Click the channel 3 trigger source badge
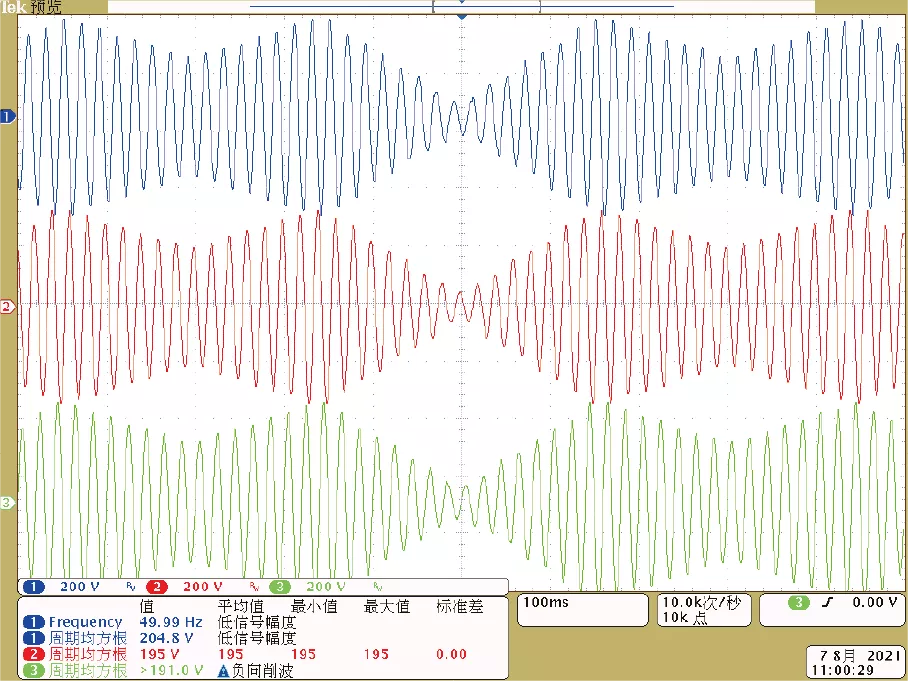The height and width of the screenshot is (681, 908). [799, 603]
